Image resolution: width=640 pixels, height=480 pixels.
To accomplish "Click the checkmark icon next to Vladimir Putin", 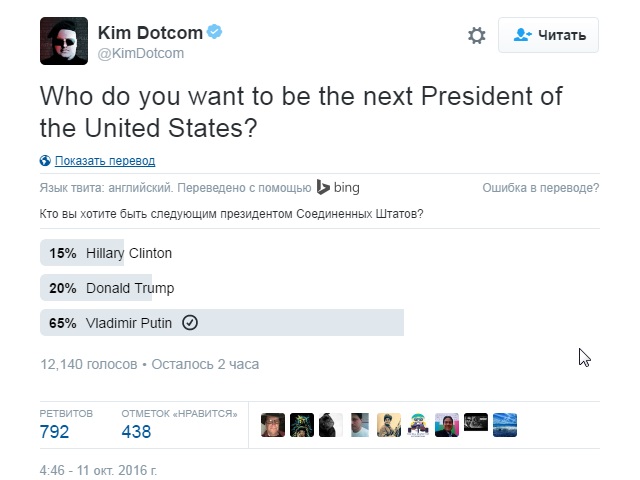I will click(190, 323).
